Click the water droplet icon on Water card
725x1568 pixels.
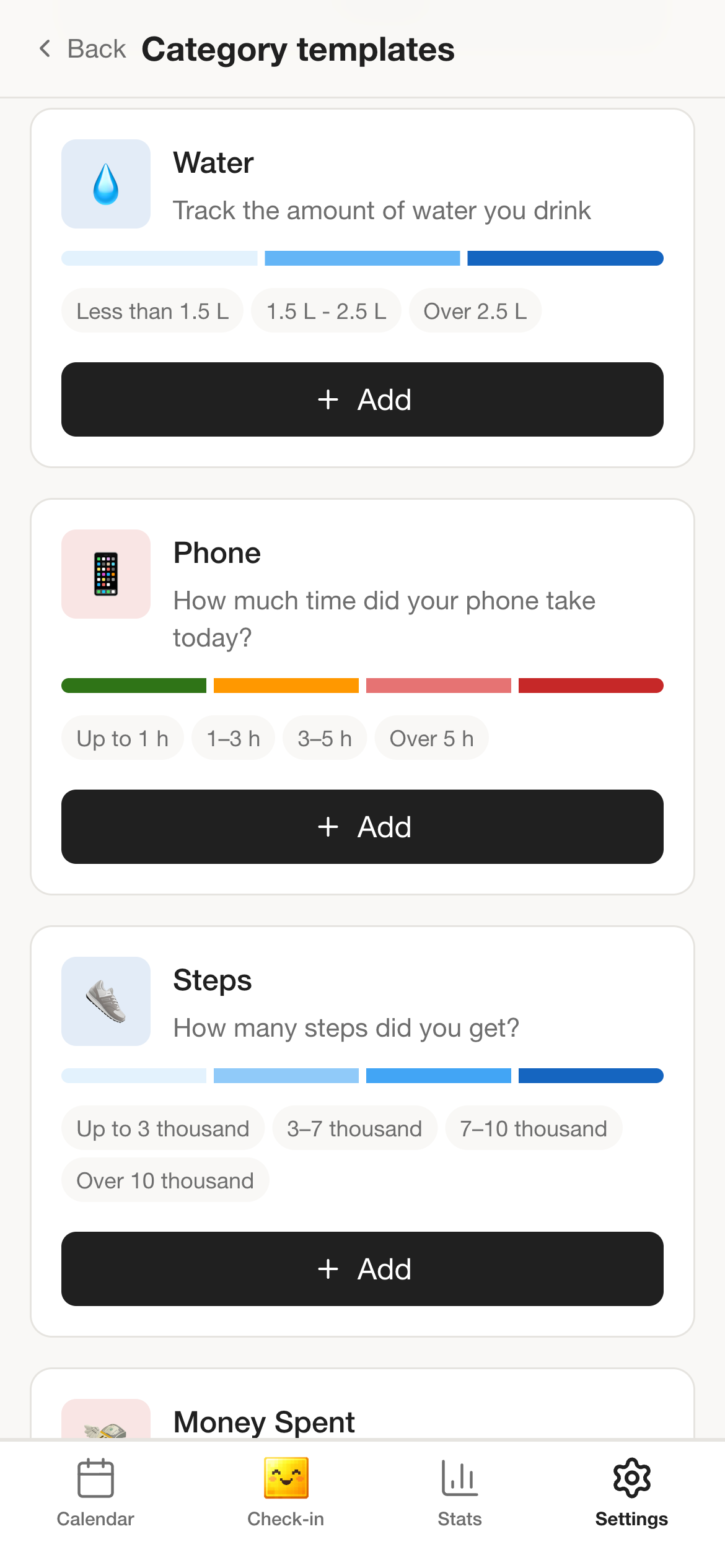click(105, 183)
